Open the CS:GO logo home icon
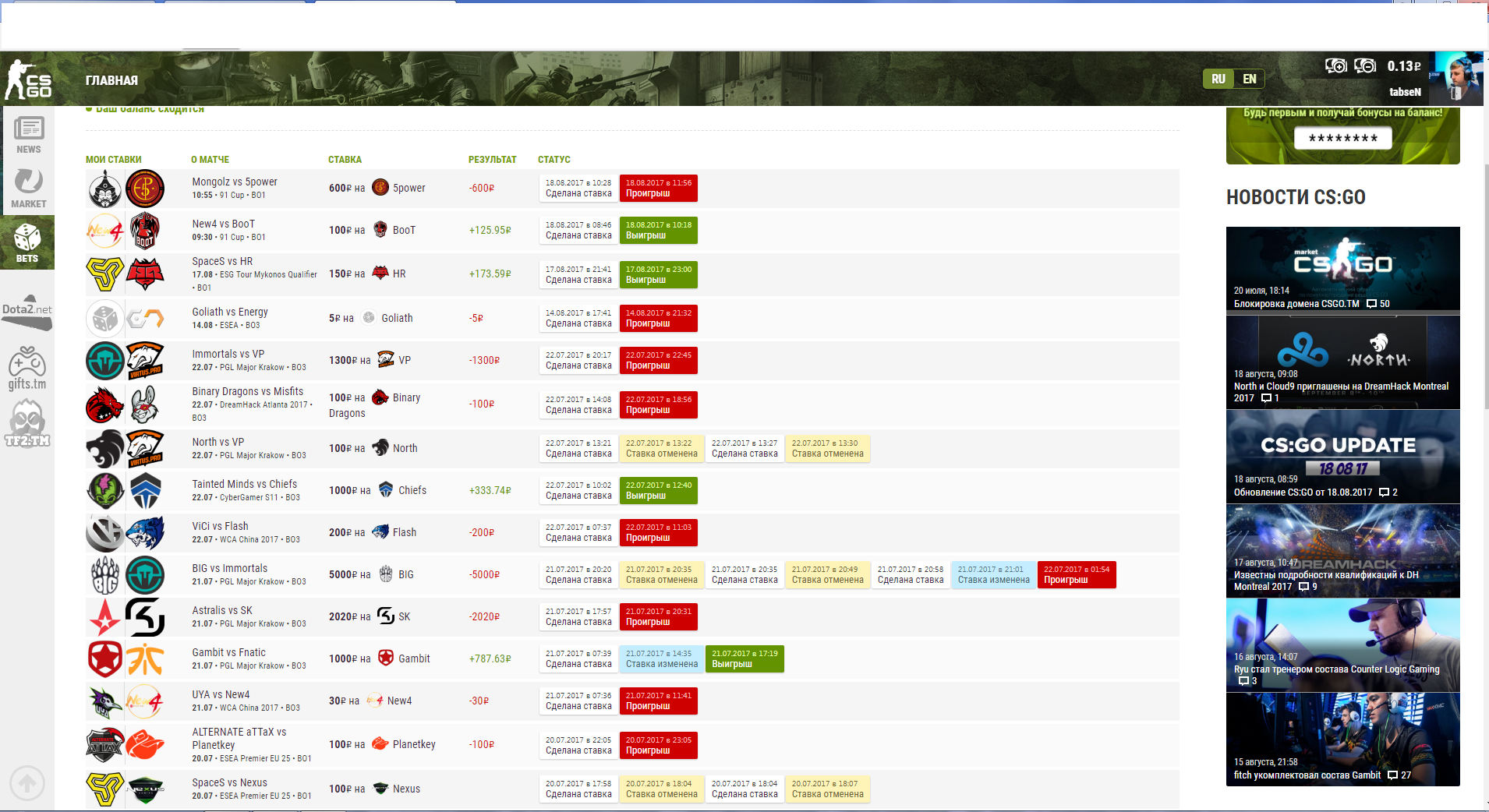This screenshot has width=1489, height=812. point(28,79)
